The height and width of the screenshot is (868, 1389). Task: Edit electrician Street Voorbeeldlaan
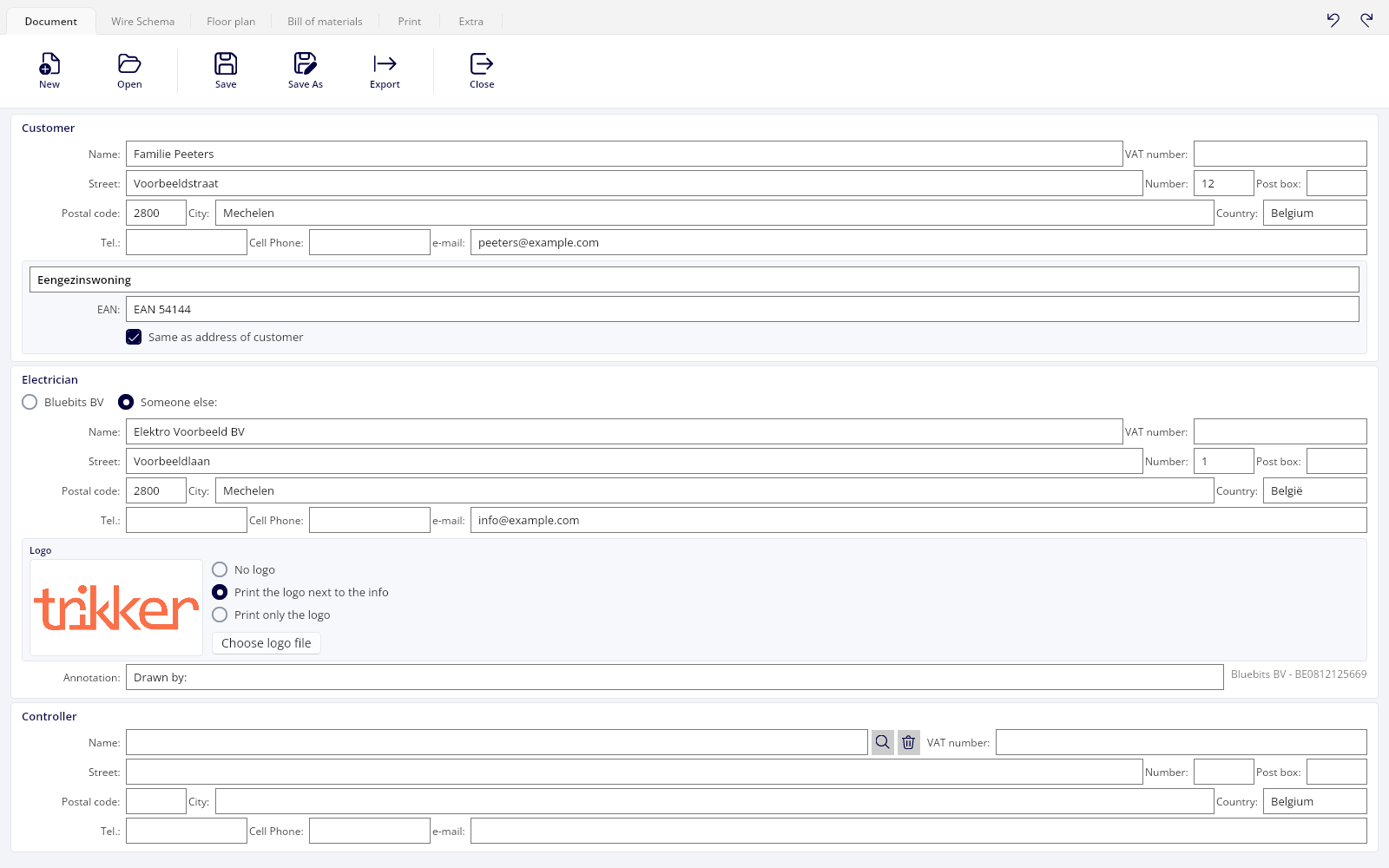click(x=634, y=461)
